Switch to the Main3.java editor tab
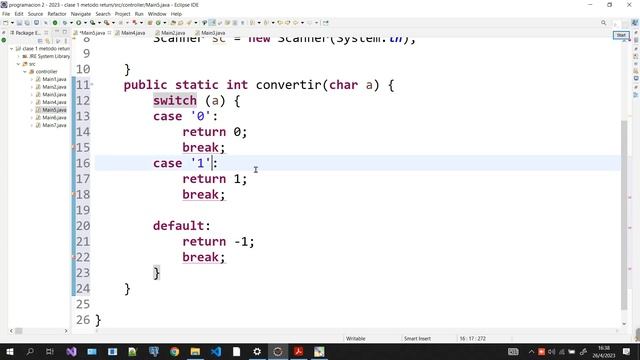Screen dimensions: 640x360 pos(210,33)
